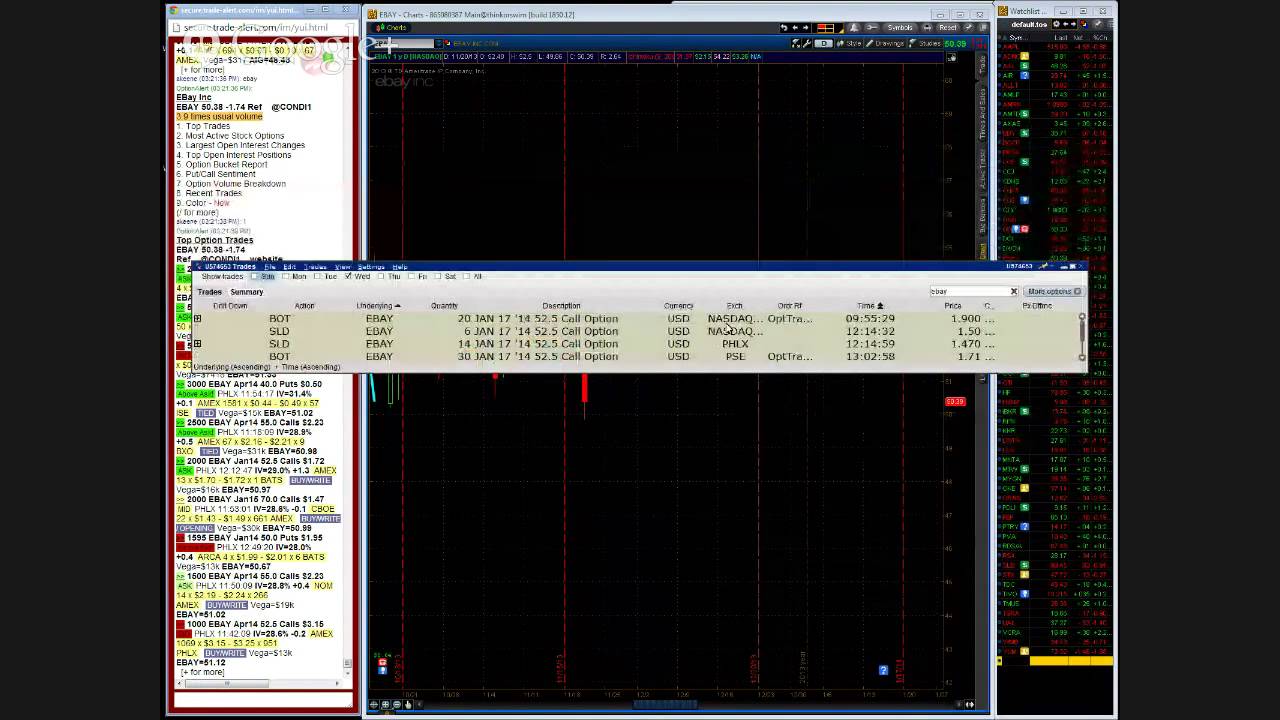The width and height of the screenshot is (1280, 720).
Task: Click the pan hand icon at chart bottom
Action: pyautogui.click(x=408, y=704)
